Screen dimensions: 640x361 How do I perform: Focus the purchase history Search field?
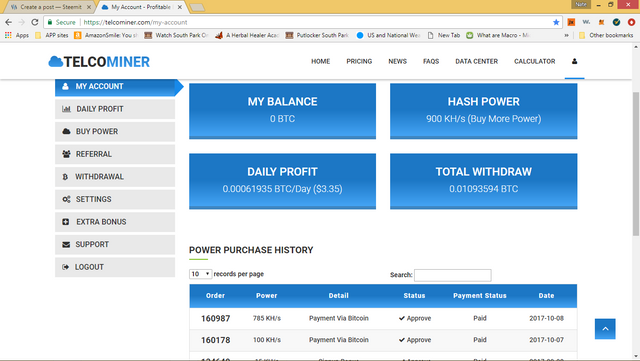(x=453, y=275)
